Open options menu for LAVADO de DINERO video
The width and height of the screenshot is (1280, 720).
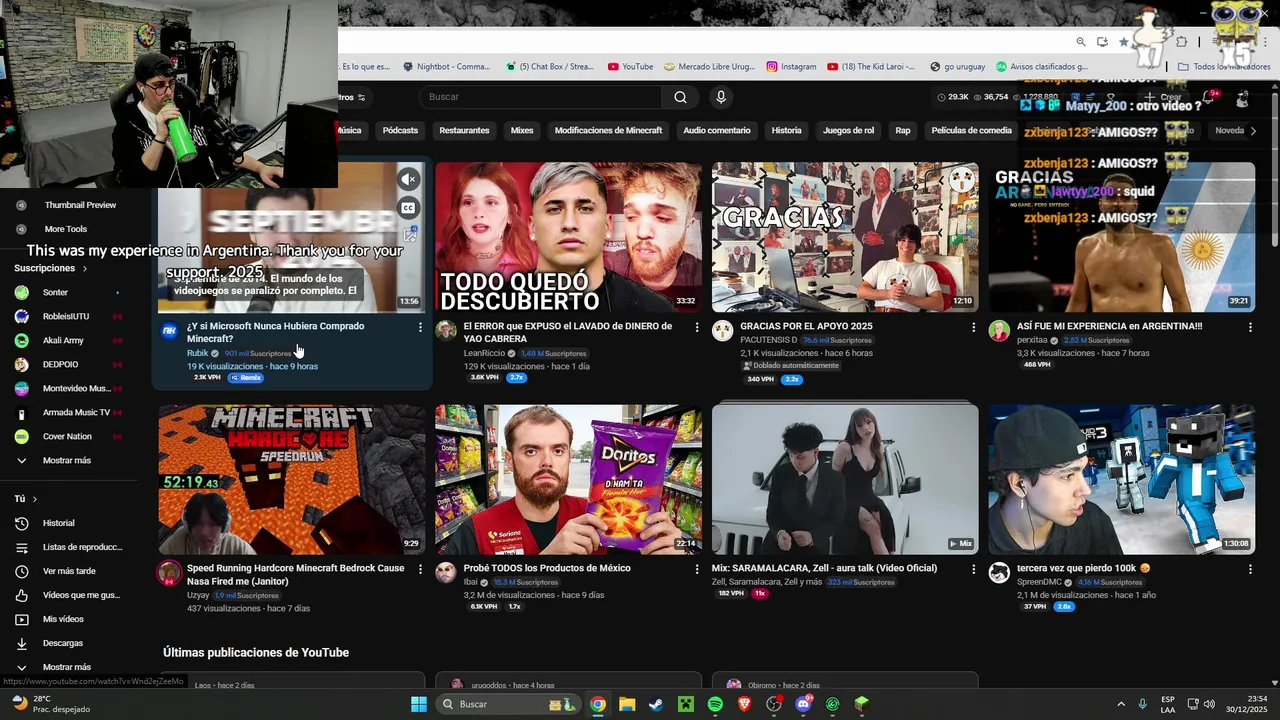click(697, 327)
